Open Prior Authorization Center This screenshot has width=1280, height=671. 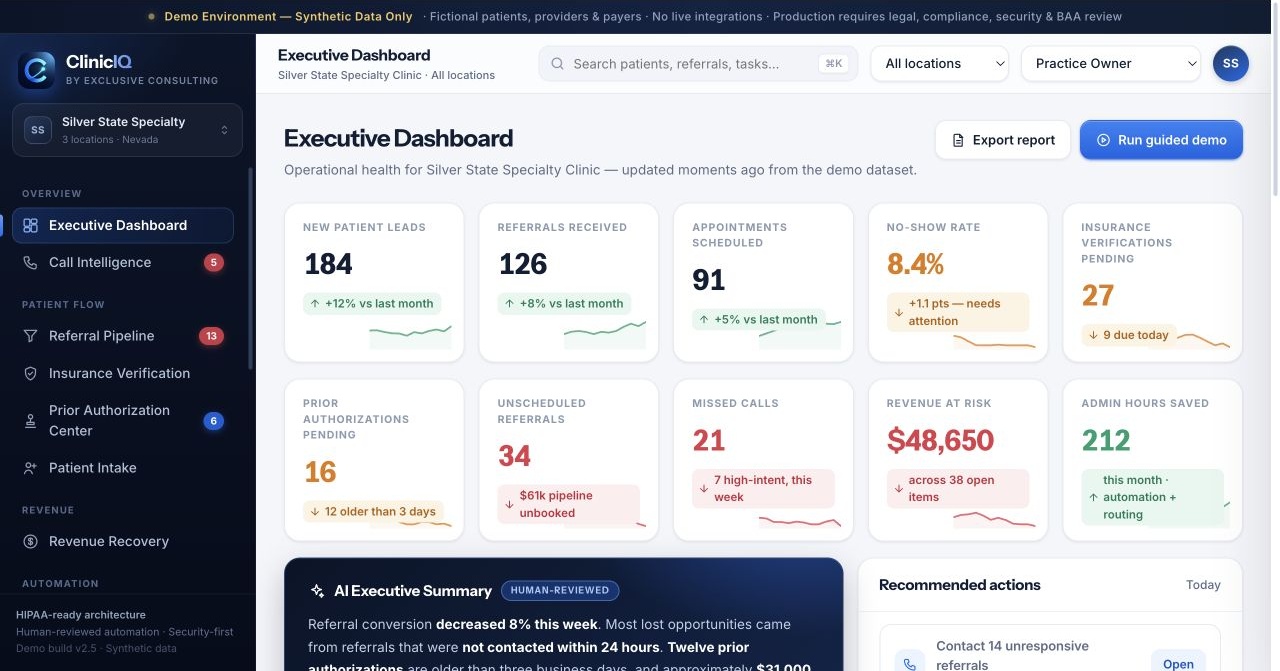coord(123,420)
